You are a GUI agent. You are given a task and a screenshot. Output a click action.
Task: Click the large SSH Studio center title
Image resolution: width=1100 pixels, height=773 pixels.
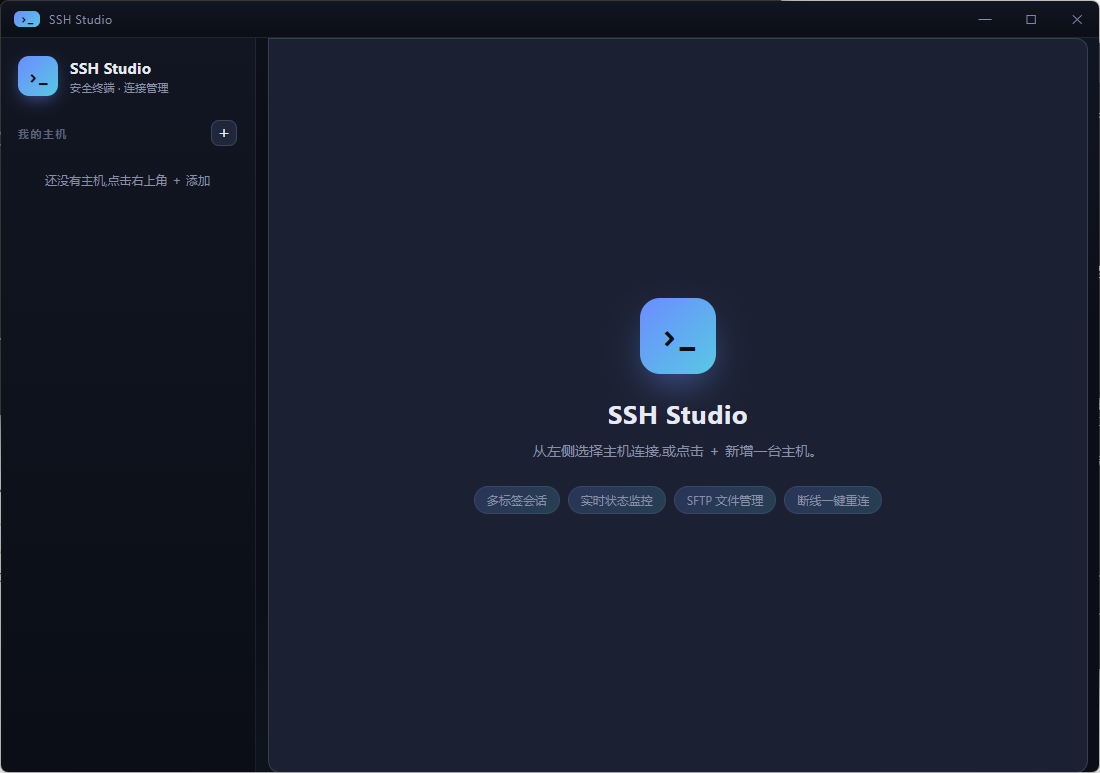(x=678, y=415)
